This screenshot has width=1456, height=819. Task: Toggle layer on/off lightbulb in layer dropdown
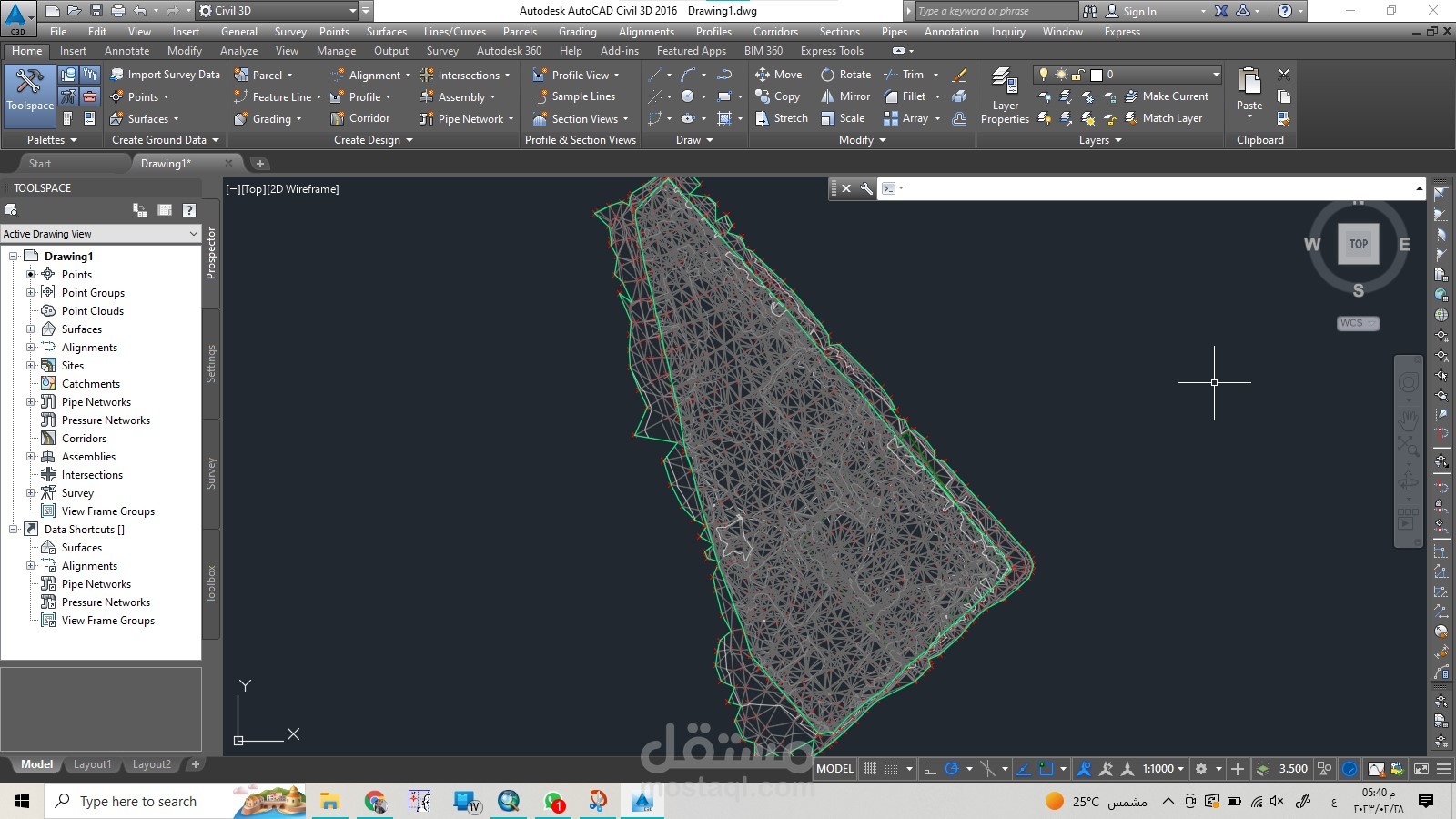click(x=1044, y=75)
